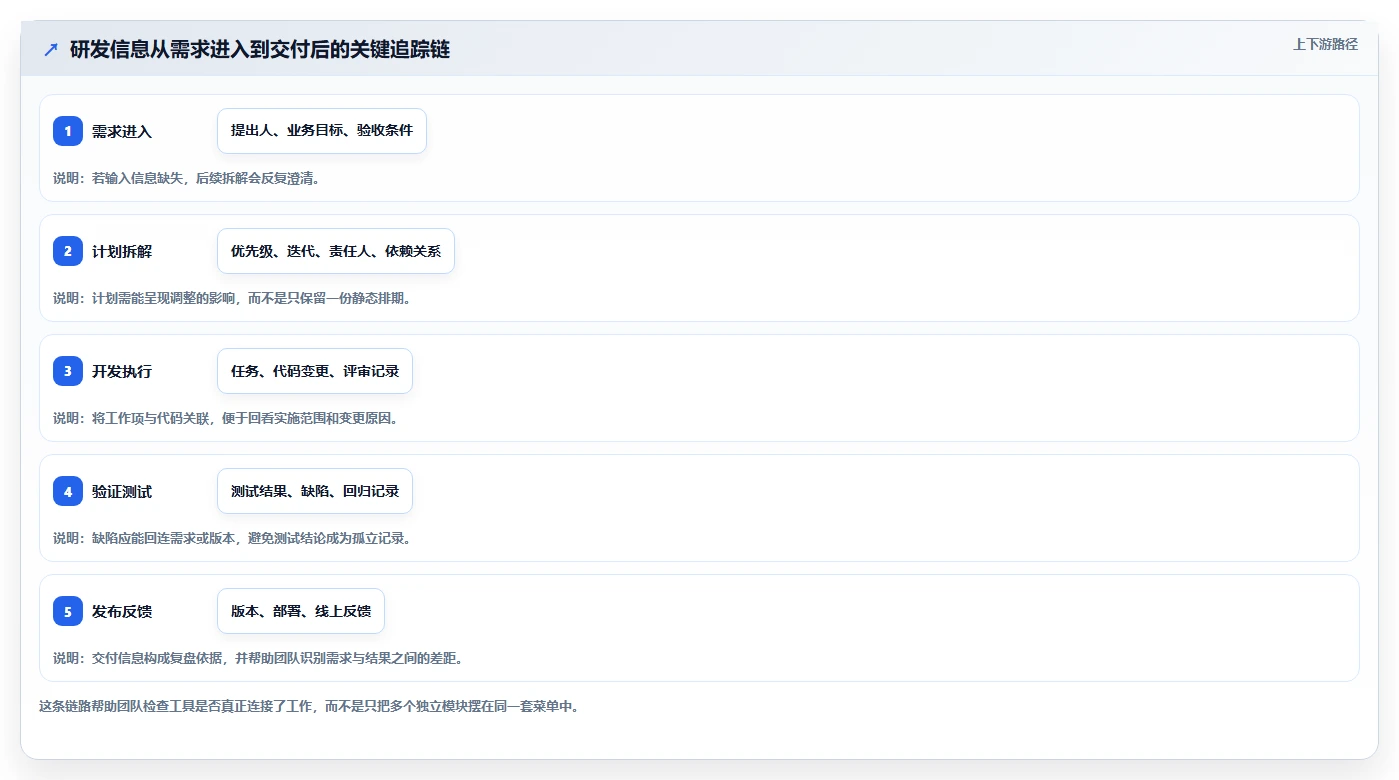Click the 提出人、业务目标、验收条件 chip

point(322,131)
